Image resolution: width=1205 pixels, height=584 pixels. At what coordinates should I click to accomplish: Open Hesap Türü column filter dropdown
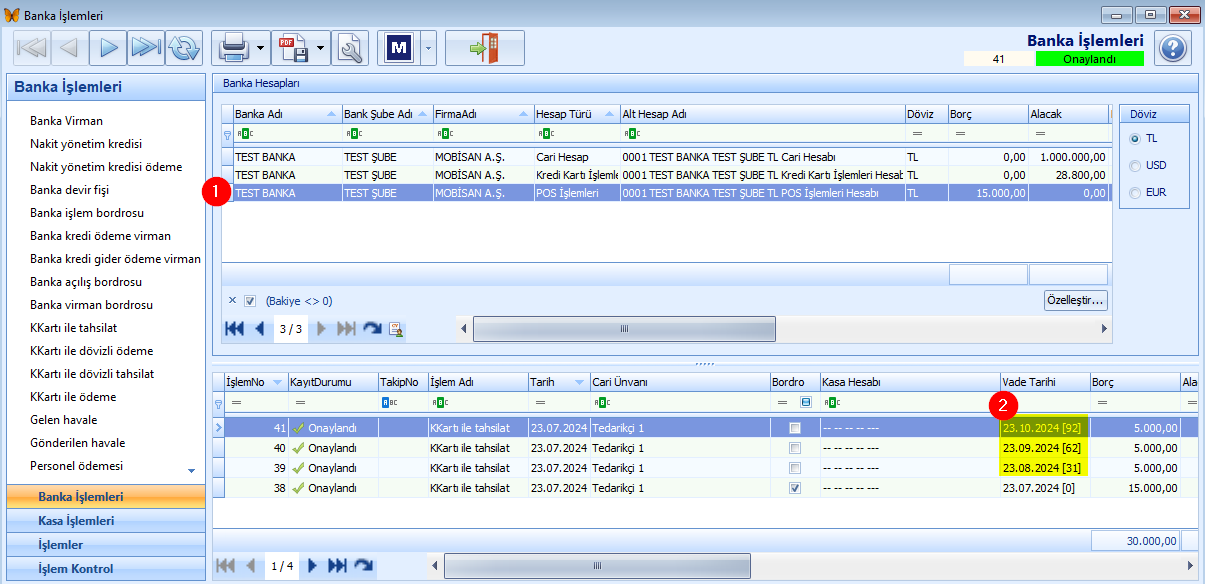610,114
